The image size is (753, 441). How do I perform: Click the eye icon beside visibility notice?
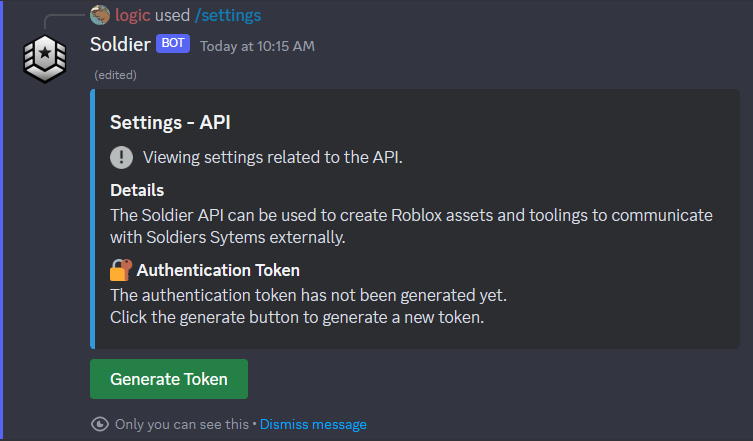99,424
